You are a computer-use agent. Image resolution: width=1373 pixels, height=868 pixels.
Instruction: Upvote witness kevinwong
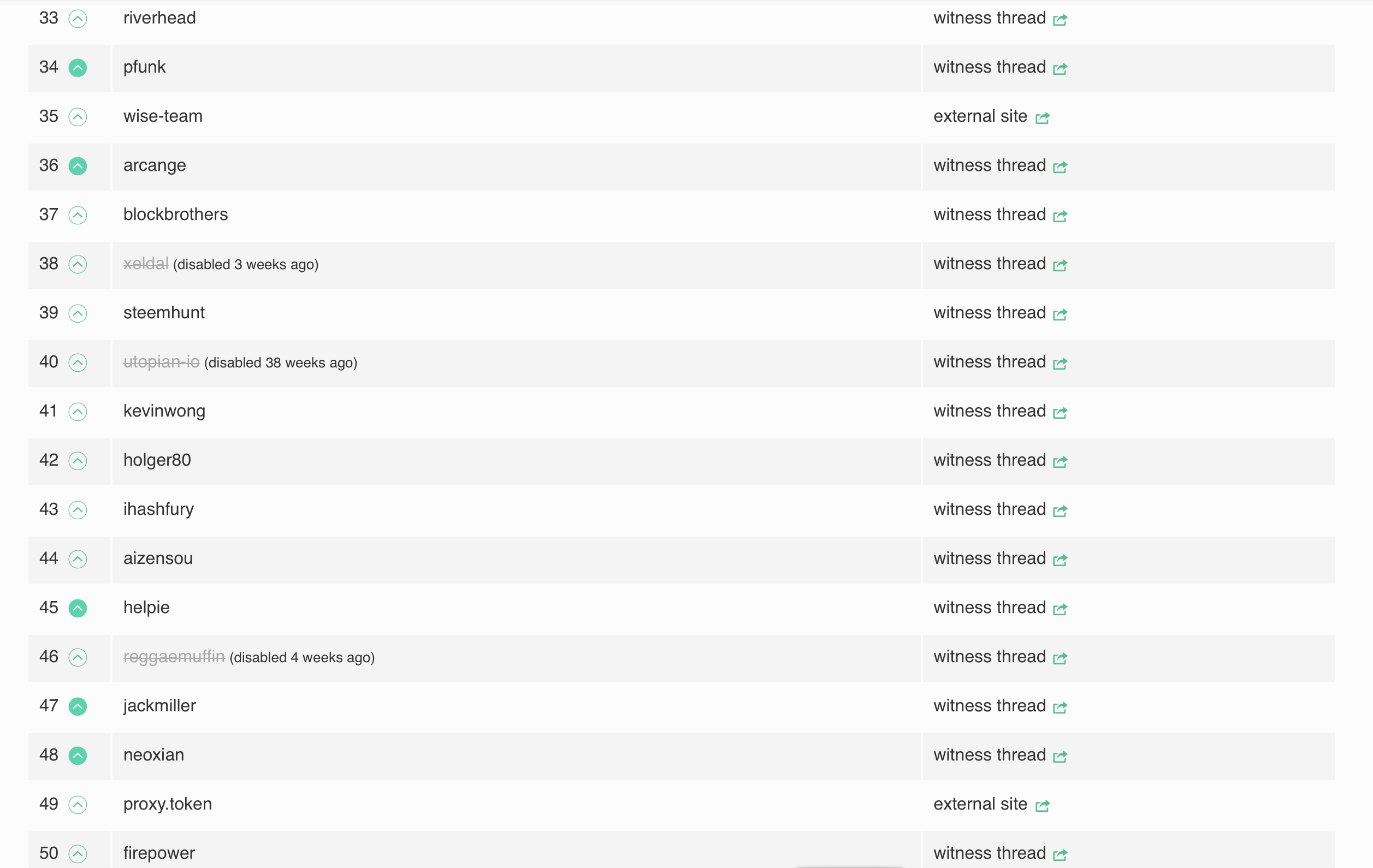coord(78,412)
